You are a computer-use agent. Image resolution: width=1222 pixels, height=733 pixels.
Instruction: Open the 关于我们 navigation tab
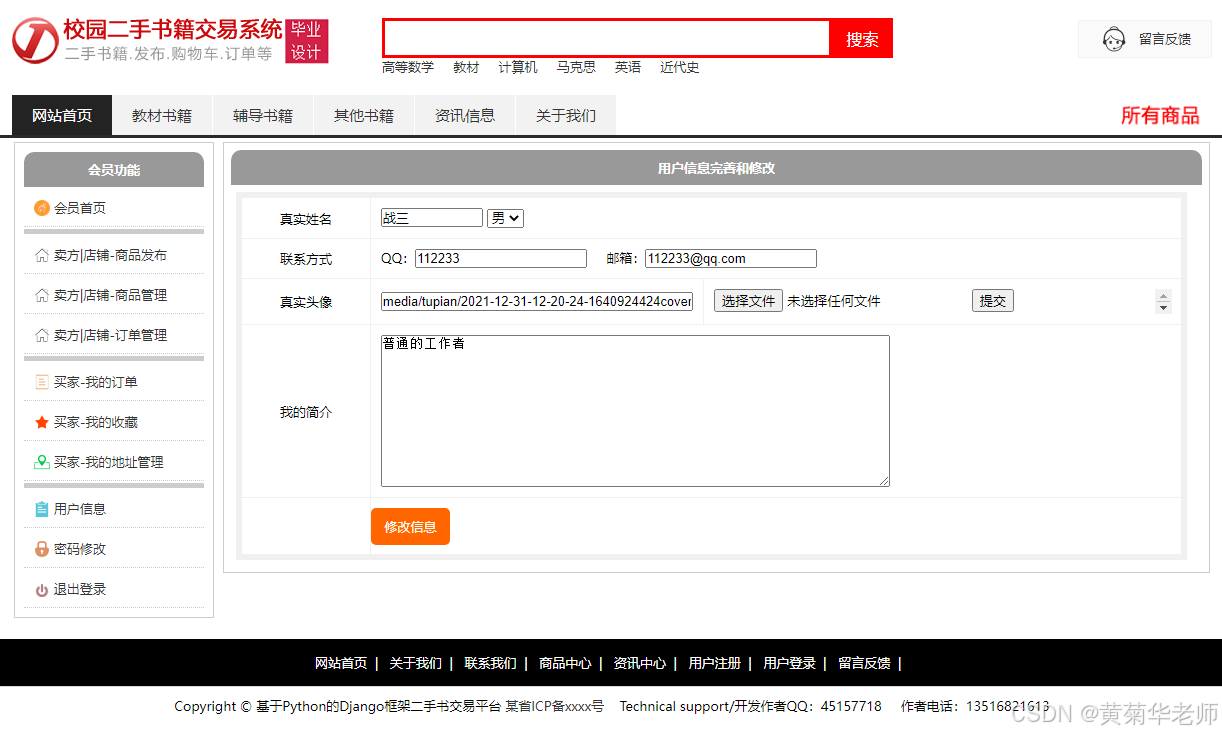[566, 115]
